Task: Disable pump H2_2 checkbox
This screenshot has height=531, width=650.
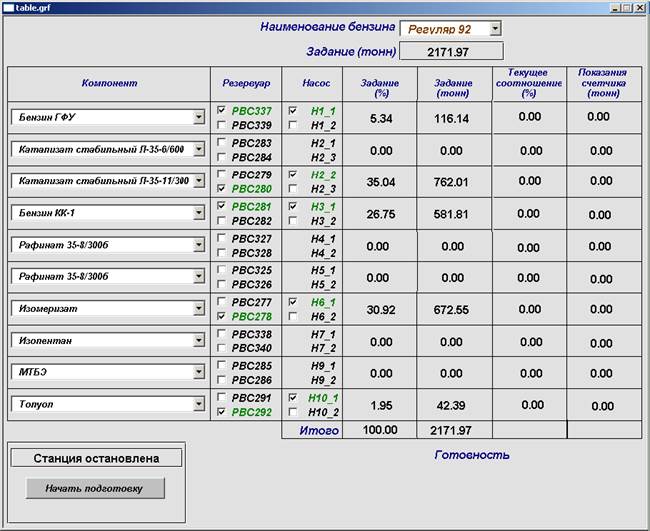Action: (292, 174)
